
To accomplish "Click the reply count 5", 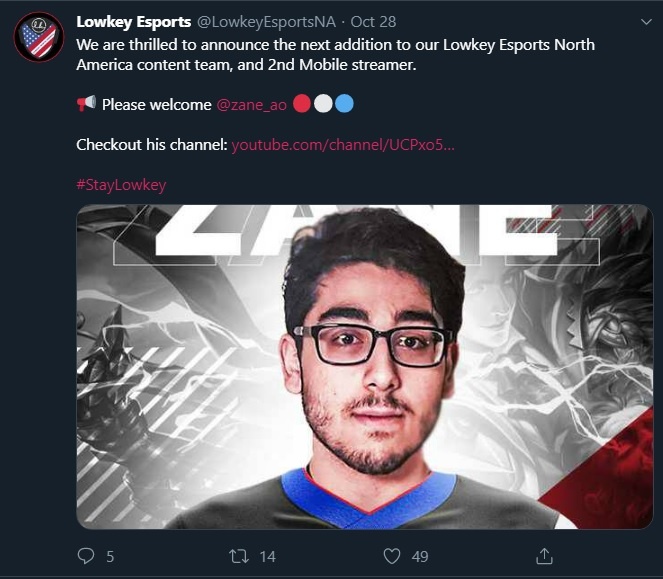I will tap(110, 557).
